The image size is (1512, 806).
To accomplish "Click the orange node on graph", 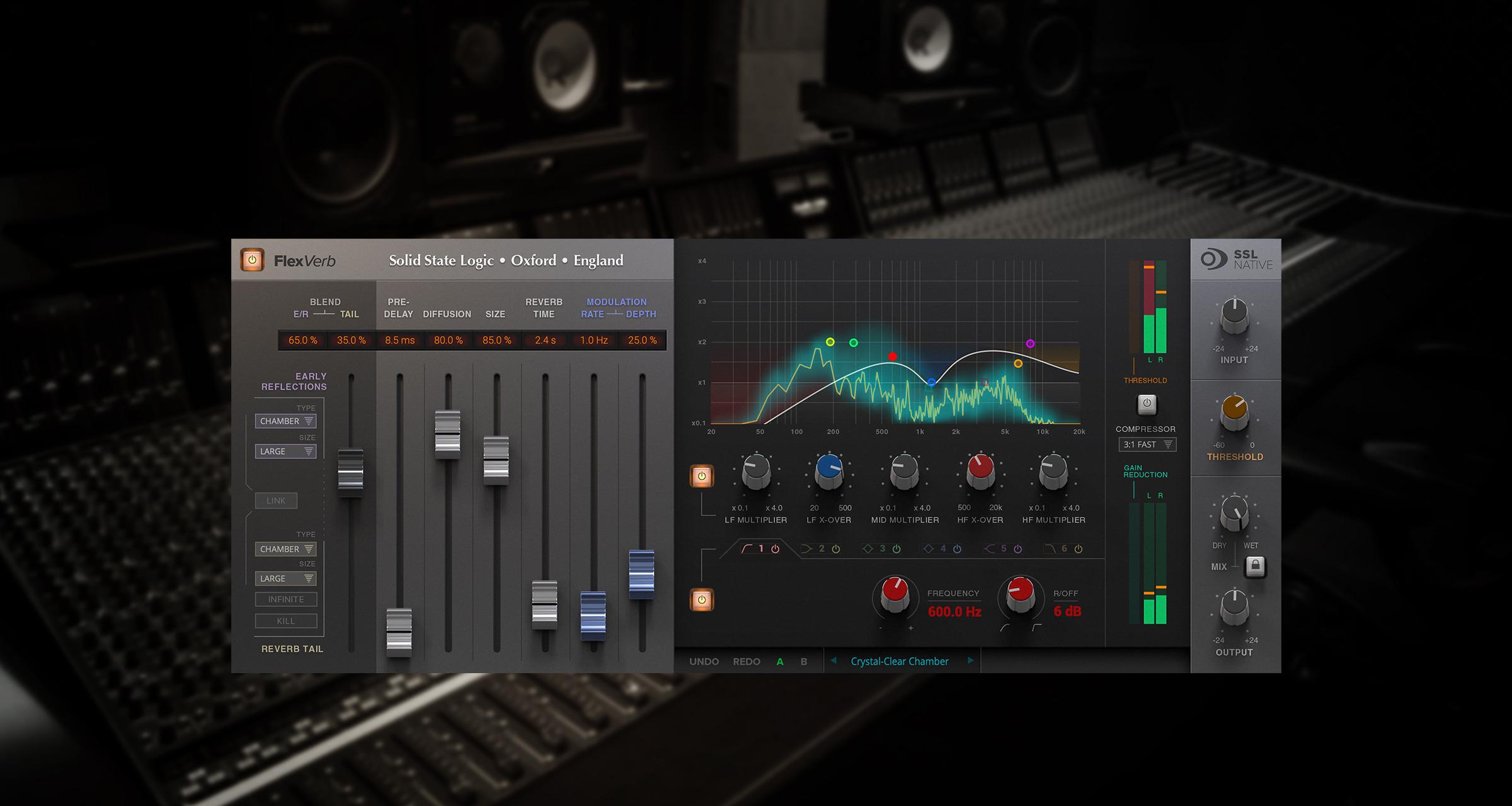I will pos(1018,363).
